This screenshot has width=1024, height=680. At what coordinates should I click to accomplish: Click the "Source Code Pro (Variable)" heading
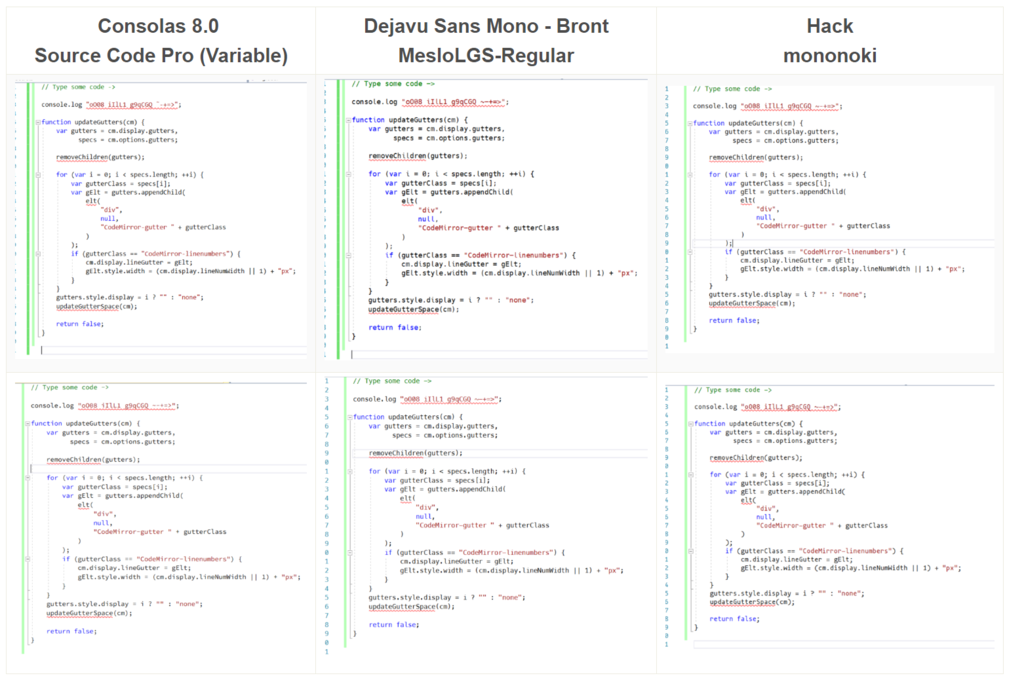point(161,56)
